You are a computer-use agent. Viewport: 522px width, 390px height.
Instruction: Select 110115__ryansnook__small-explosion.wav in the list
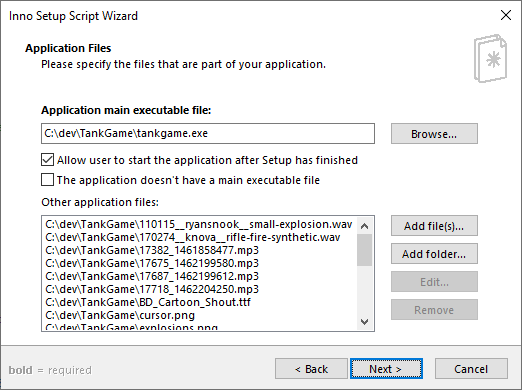coord(199,224)
